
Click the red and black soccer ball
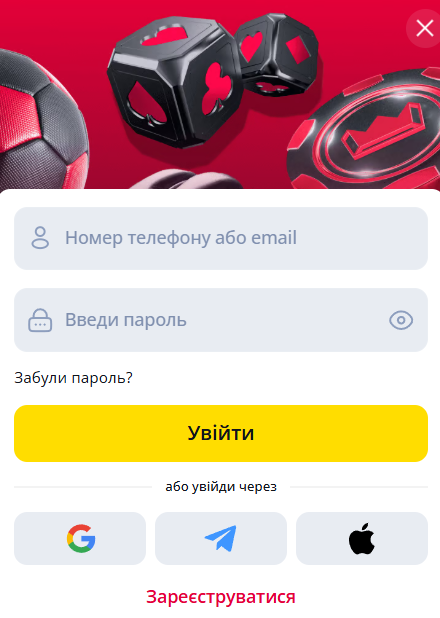[41, 120]
